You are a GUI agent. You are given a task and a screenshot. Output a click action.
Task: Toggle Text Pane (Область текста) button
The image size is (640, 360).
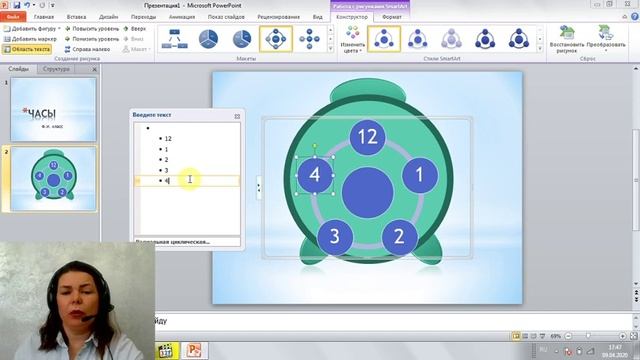click(27, 49)
